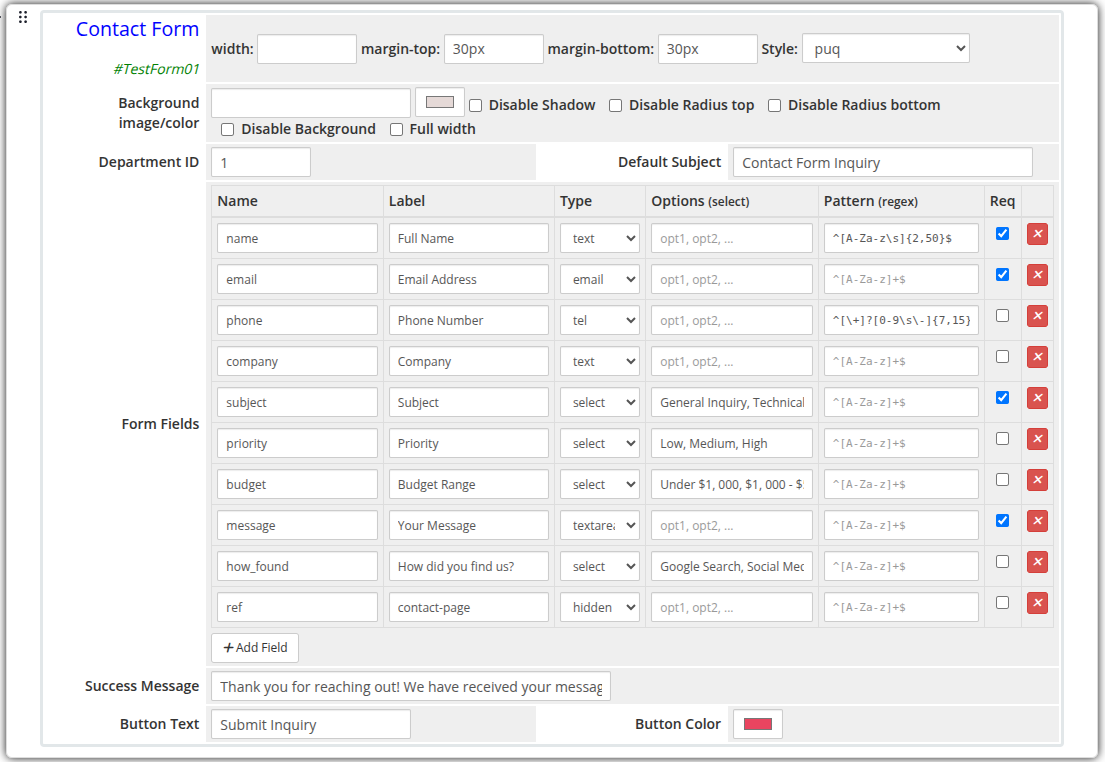This screenshot has height=762, width=1105.
Task: Open type dropdown for email field
Action: pyautogui.click(x=600, y=279)
